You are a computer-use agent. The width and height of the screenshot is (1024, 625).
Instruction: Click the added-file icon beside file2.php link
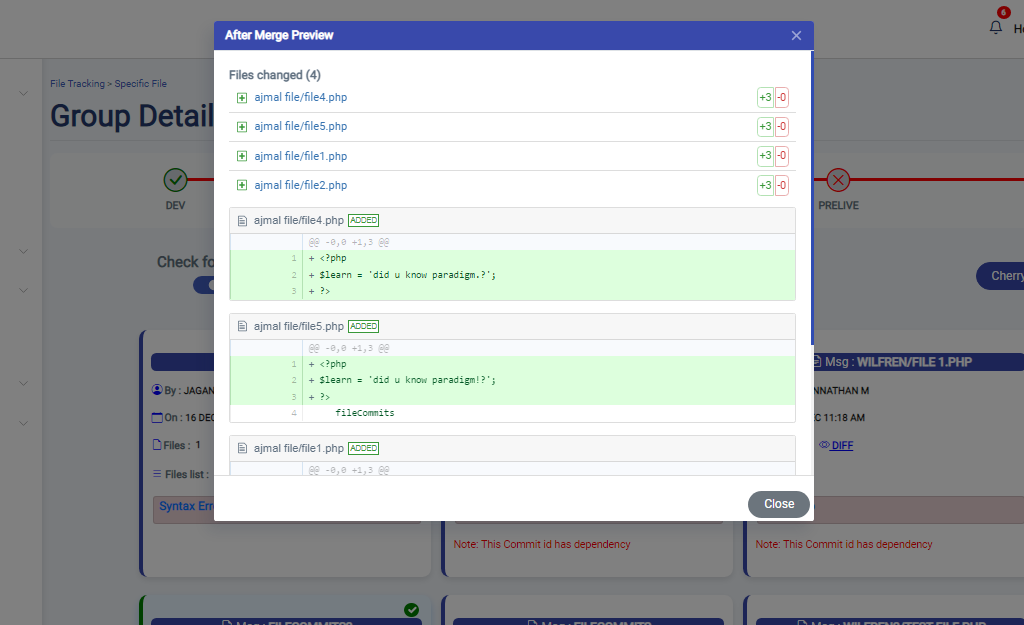coord(242,186)
